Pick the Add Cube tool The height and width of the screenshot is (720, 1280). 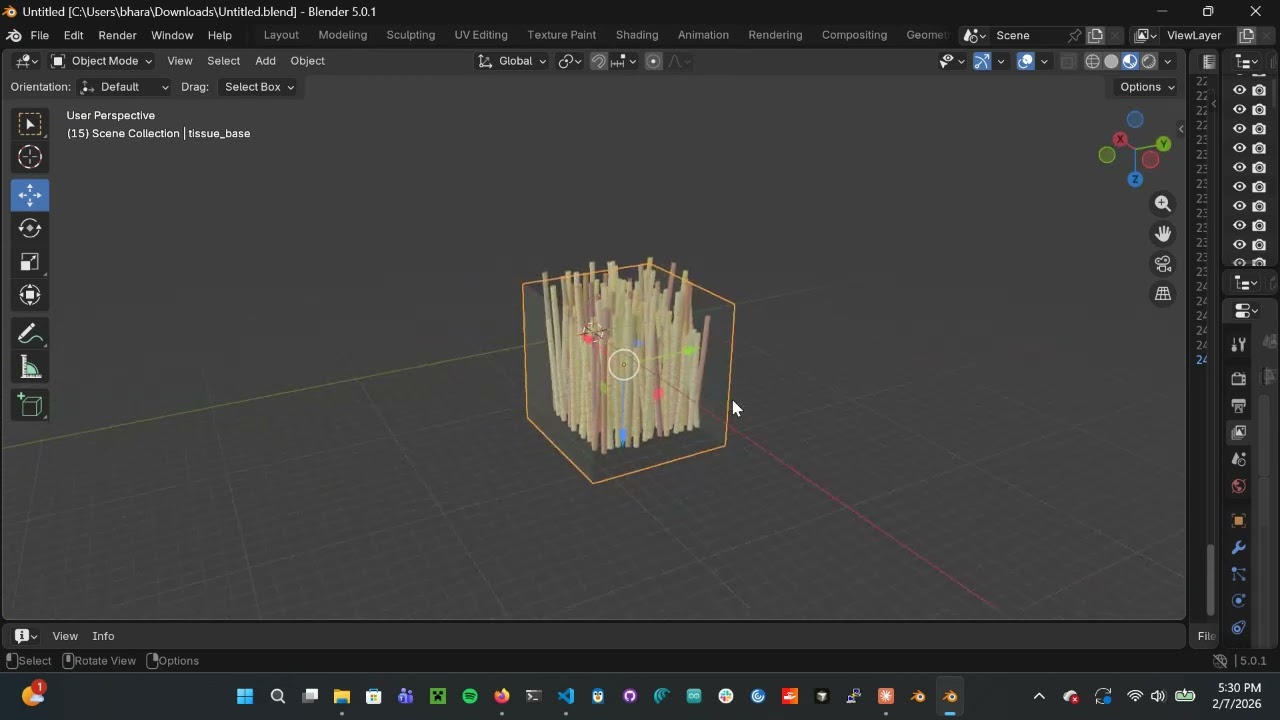[x=30, y=405]
